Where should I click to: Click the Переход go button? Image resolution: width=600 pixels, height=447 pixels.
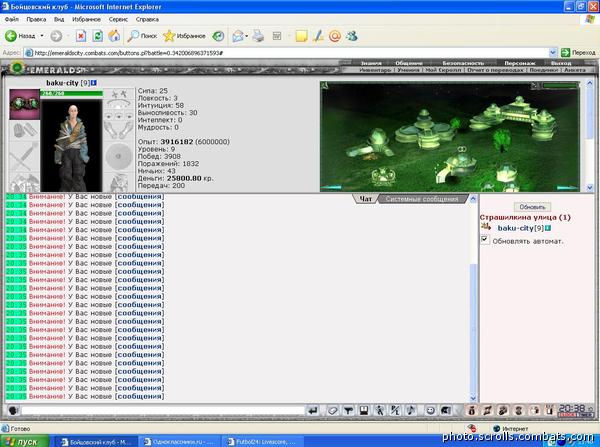coord(578,52)
